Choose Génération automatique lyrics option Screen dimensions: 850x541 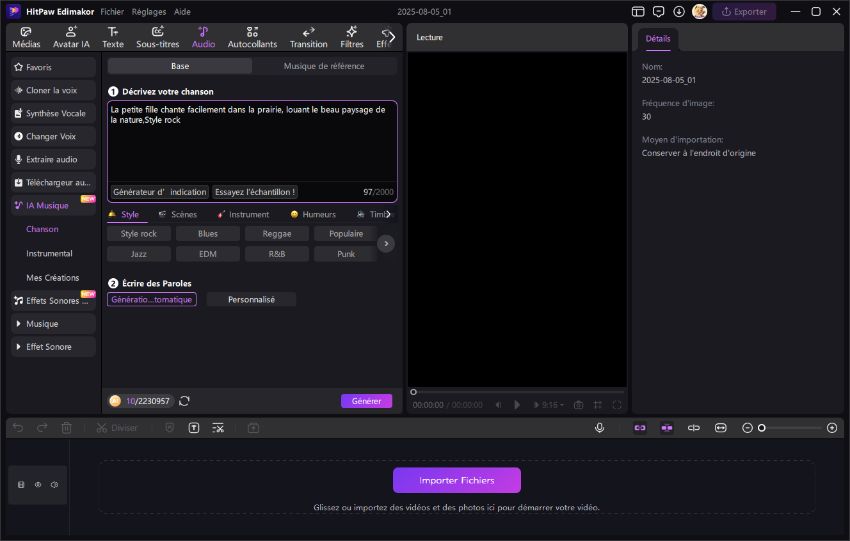[152, 300]
